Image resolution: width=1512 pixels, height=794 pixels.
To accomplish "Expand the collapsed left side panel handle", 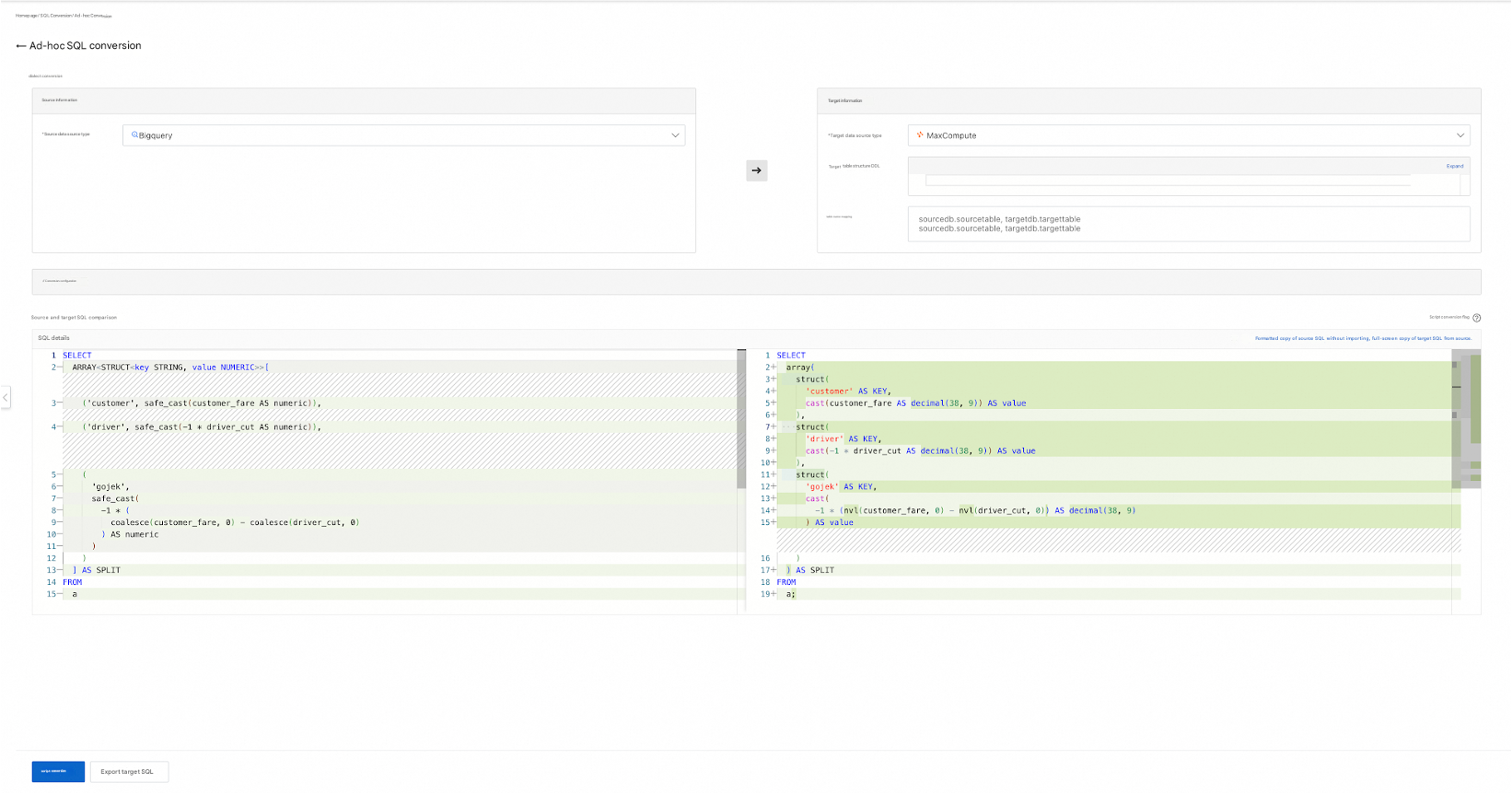I will click(x=6, y=398).
